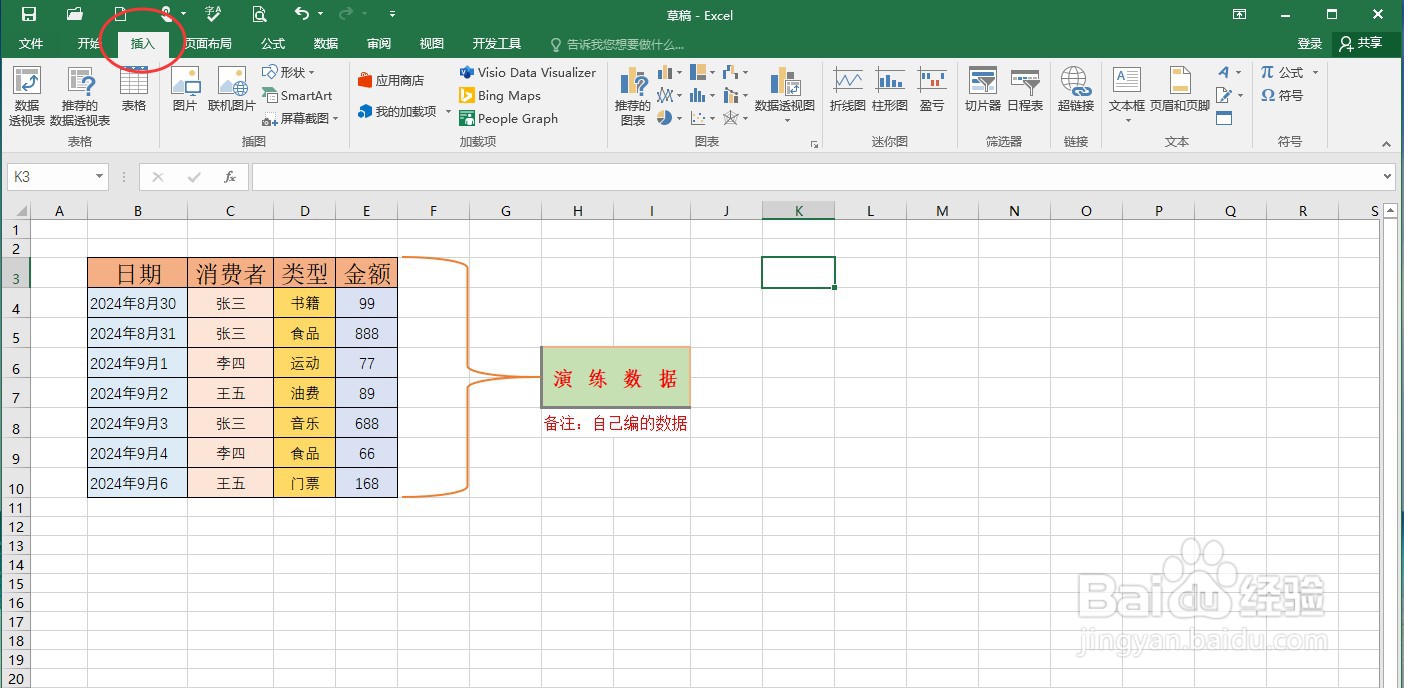1404x688 pixels.
Task: Insert Online Pictures (联机图片)
Action: (x=232, y=88)
